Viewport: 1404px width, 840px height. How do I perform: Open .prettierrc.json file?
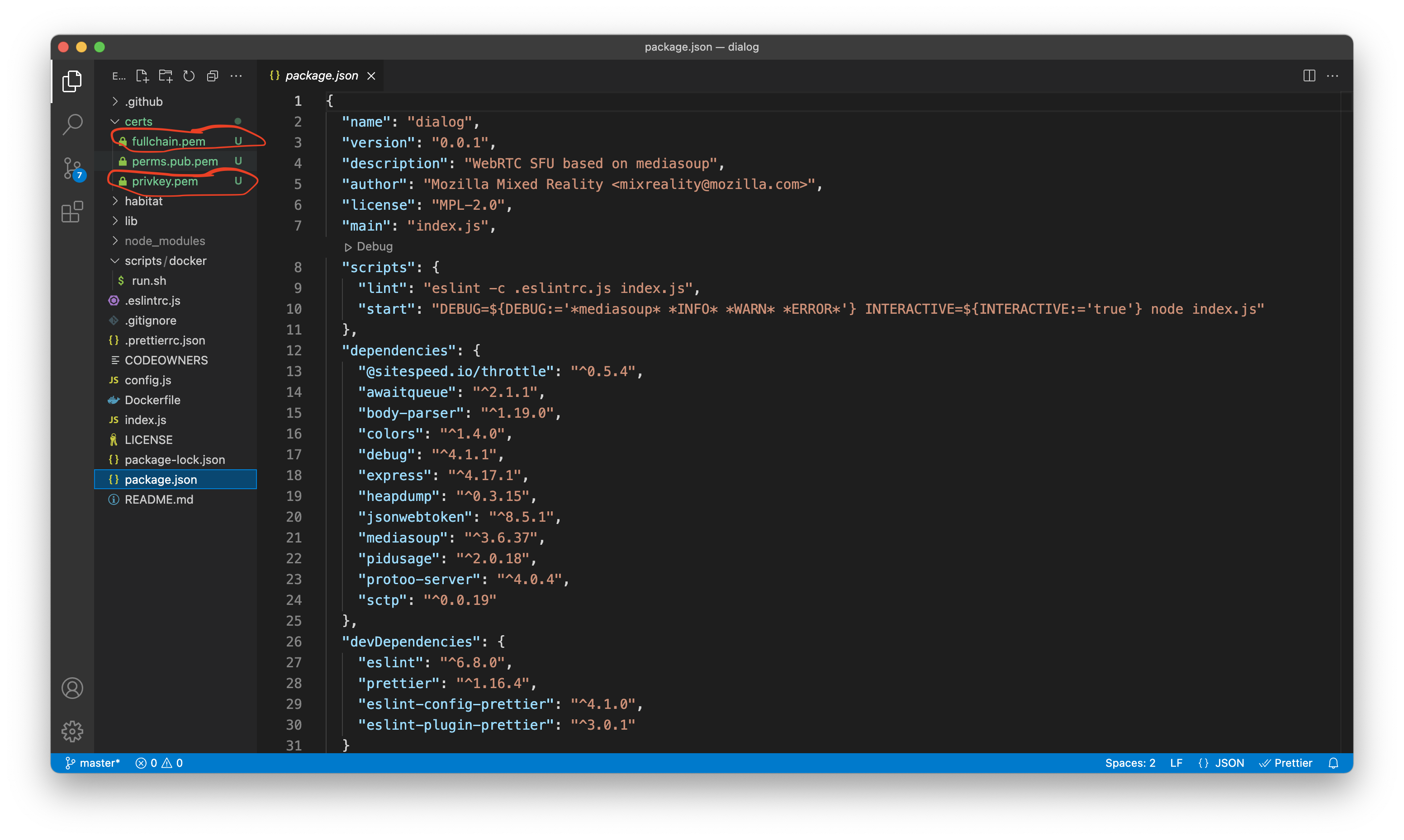click(x=175, y=340)
